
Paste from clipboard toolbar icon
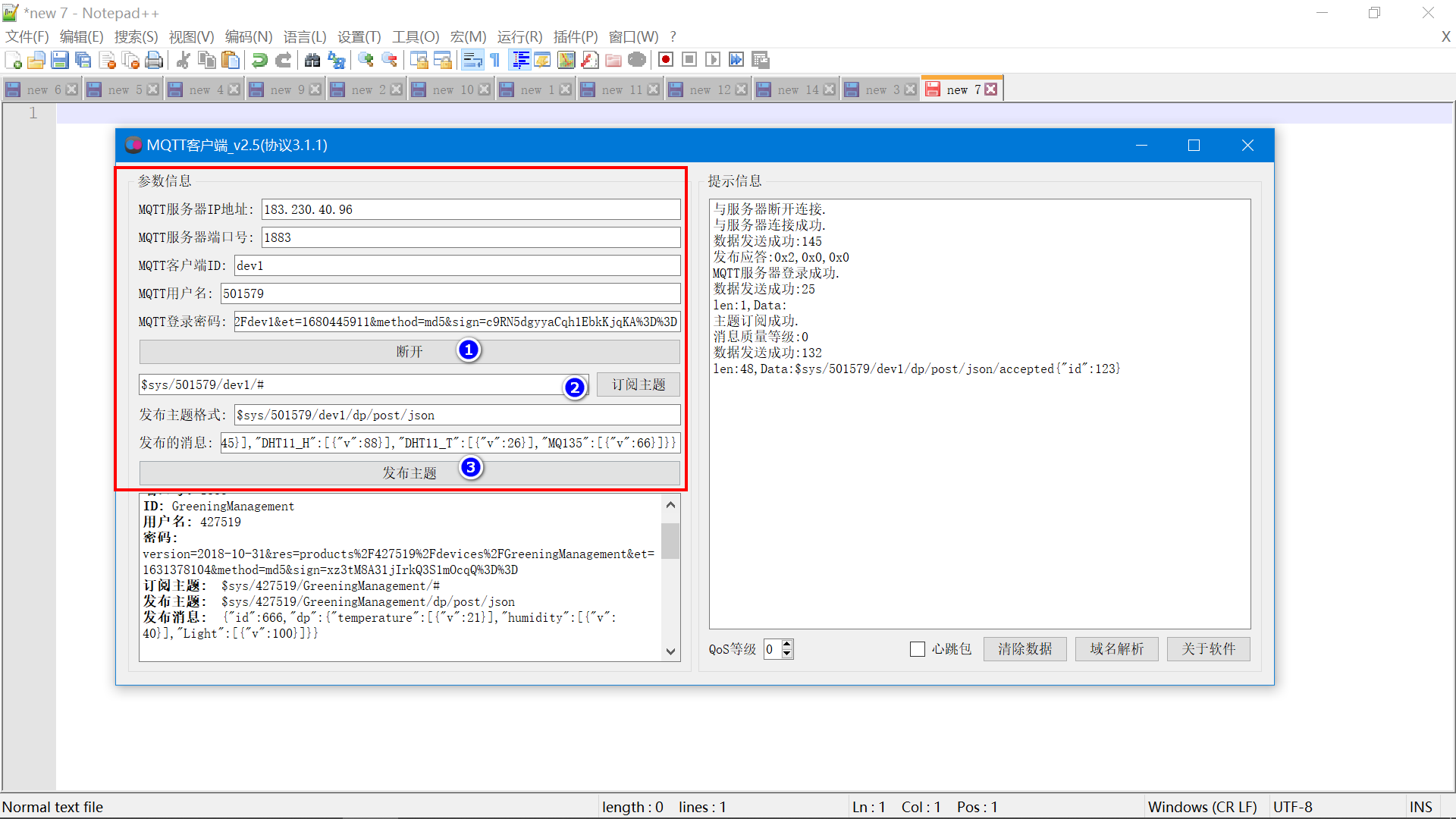(x=230, y=60)
